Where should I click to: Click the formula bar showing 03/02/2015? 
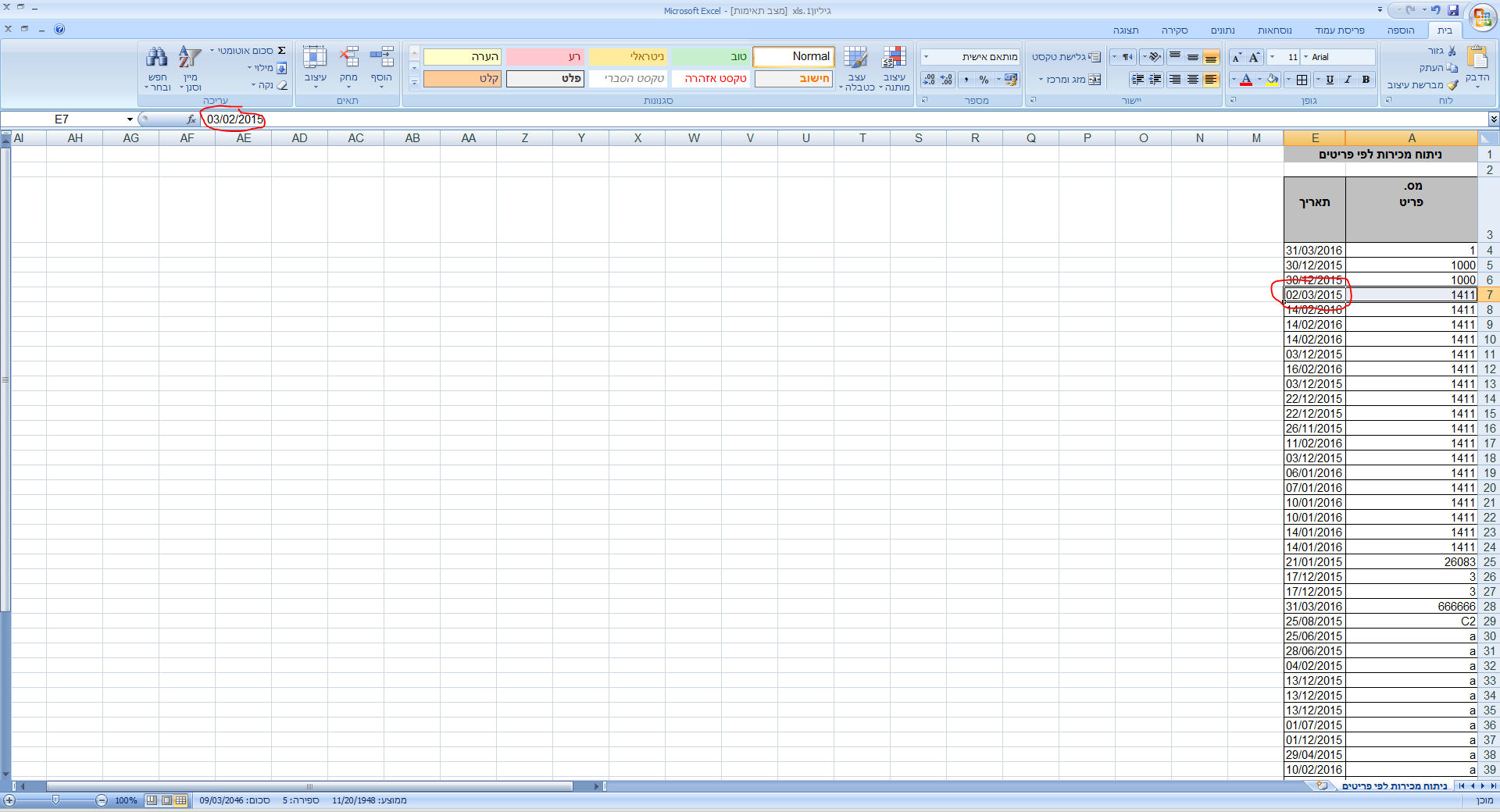[x=844, y=119]
